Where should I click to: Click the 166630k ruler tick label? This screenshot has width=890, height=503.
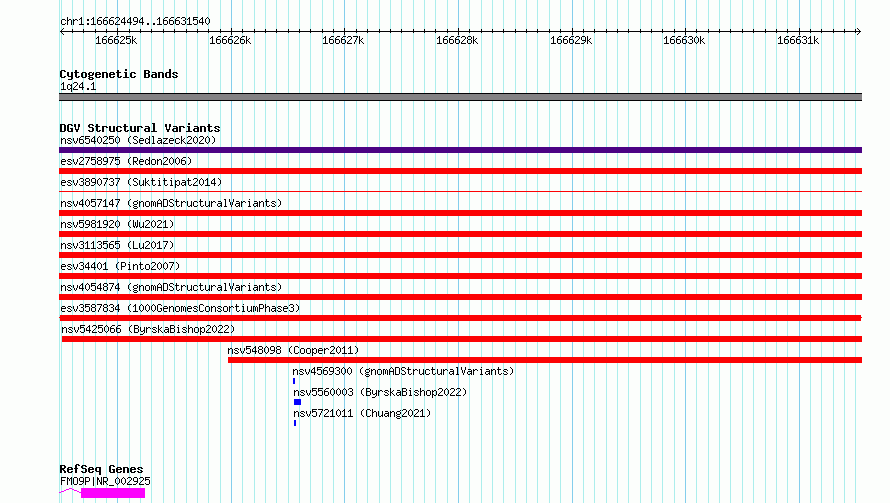point(684,41)
